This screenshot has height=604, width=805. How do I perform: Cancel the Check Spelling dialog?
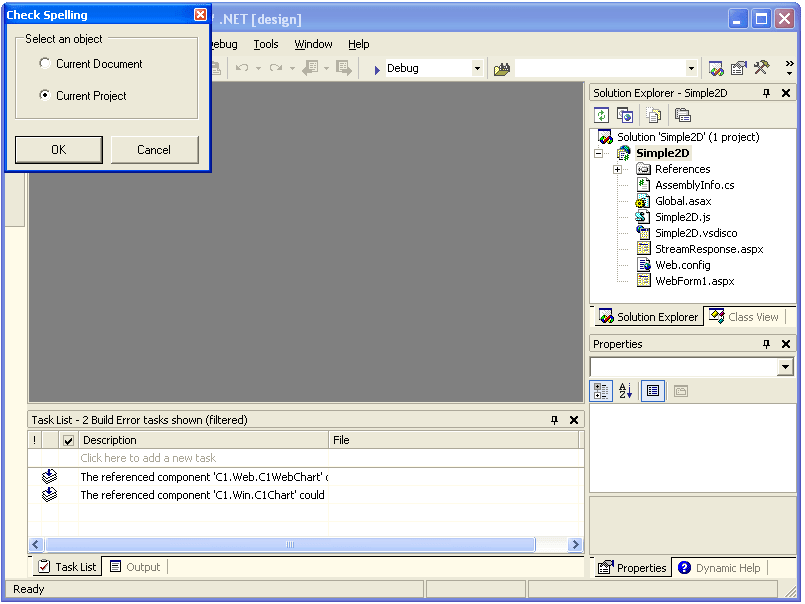(x=154, y=149)
